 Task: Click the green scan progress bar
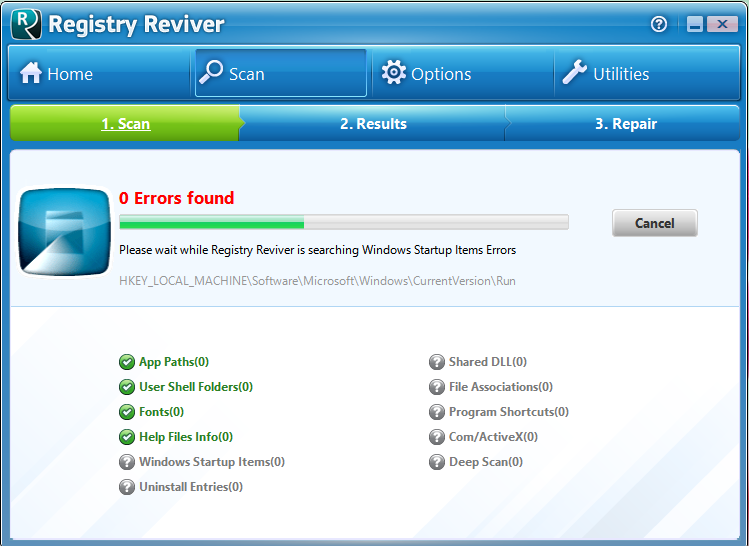pyautogui.click(x=344, y=222)
